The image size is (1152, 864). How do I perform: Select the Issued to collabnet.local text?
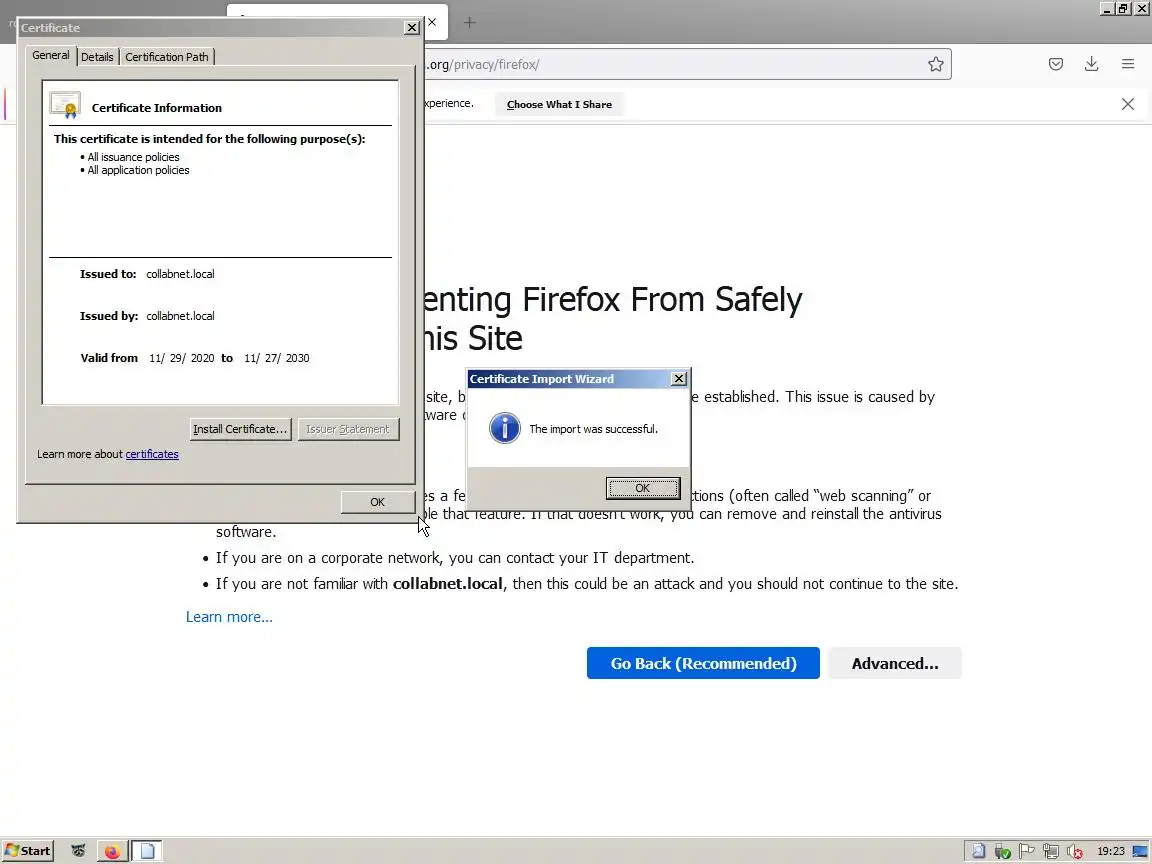pyautogui.click(x=180, y=274)
